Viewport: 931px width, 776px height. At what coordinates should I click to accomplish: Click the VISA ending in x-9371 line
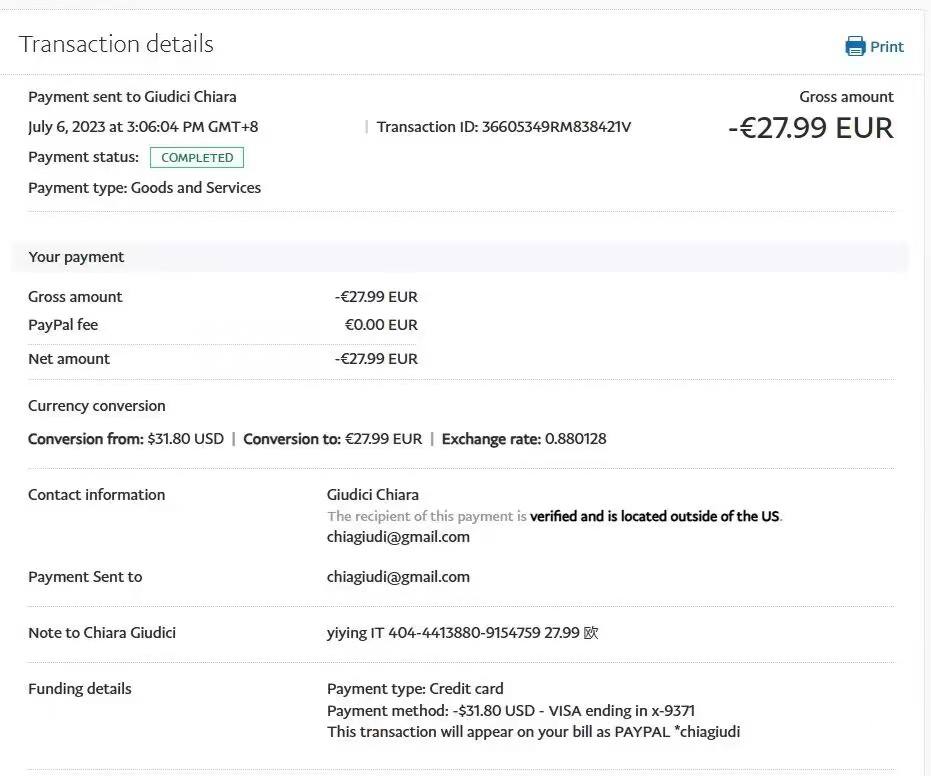click(510, 711)
